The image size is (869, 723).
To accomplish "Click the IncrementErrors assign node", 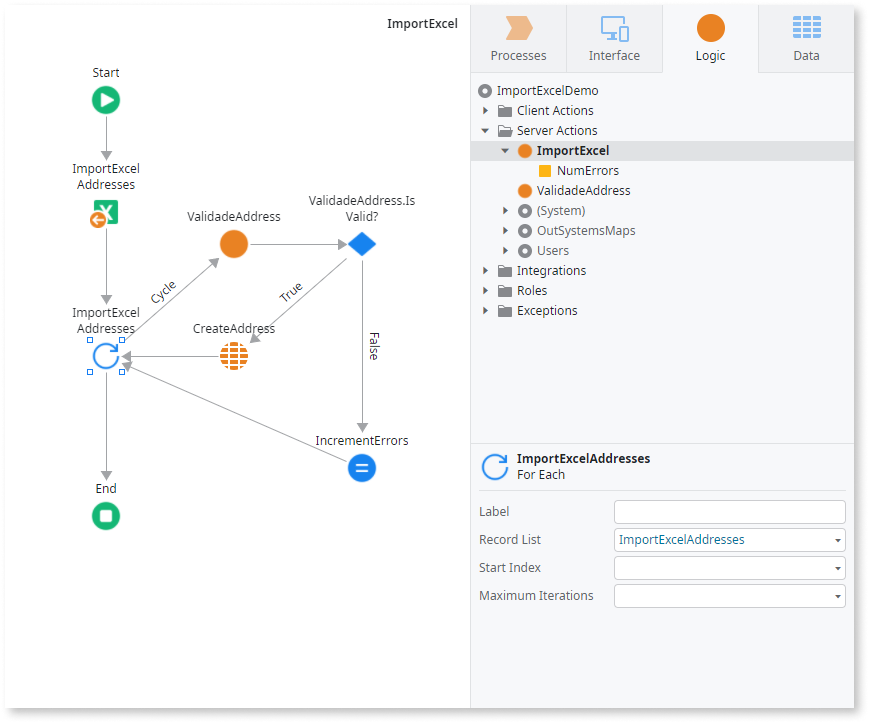I will point(362,467).
